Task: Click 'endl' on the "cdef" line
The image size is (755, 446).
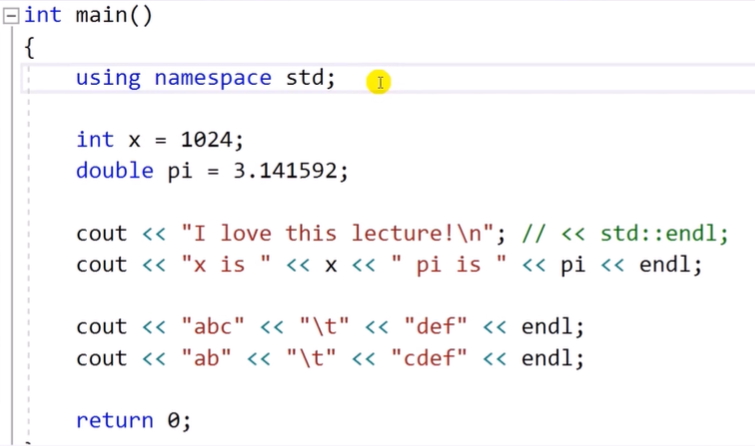Action: pyautogui.click(x=547, y=358)
